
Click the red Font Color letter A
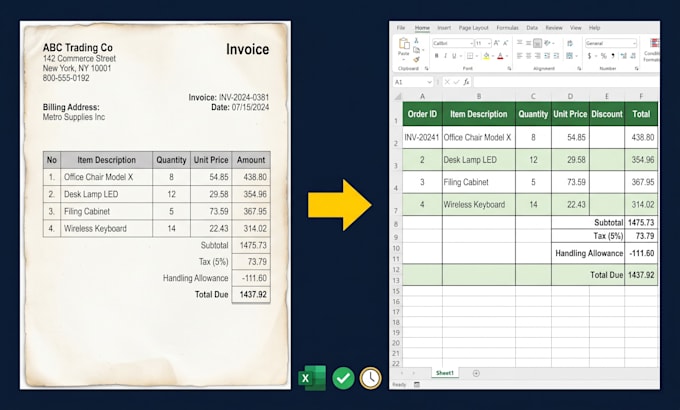(x=500, y=56)
